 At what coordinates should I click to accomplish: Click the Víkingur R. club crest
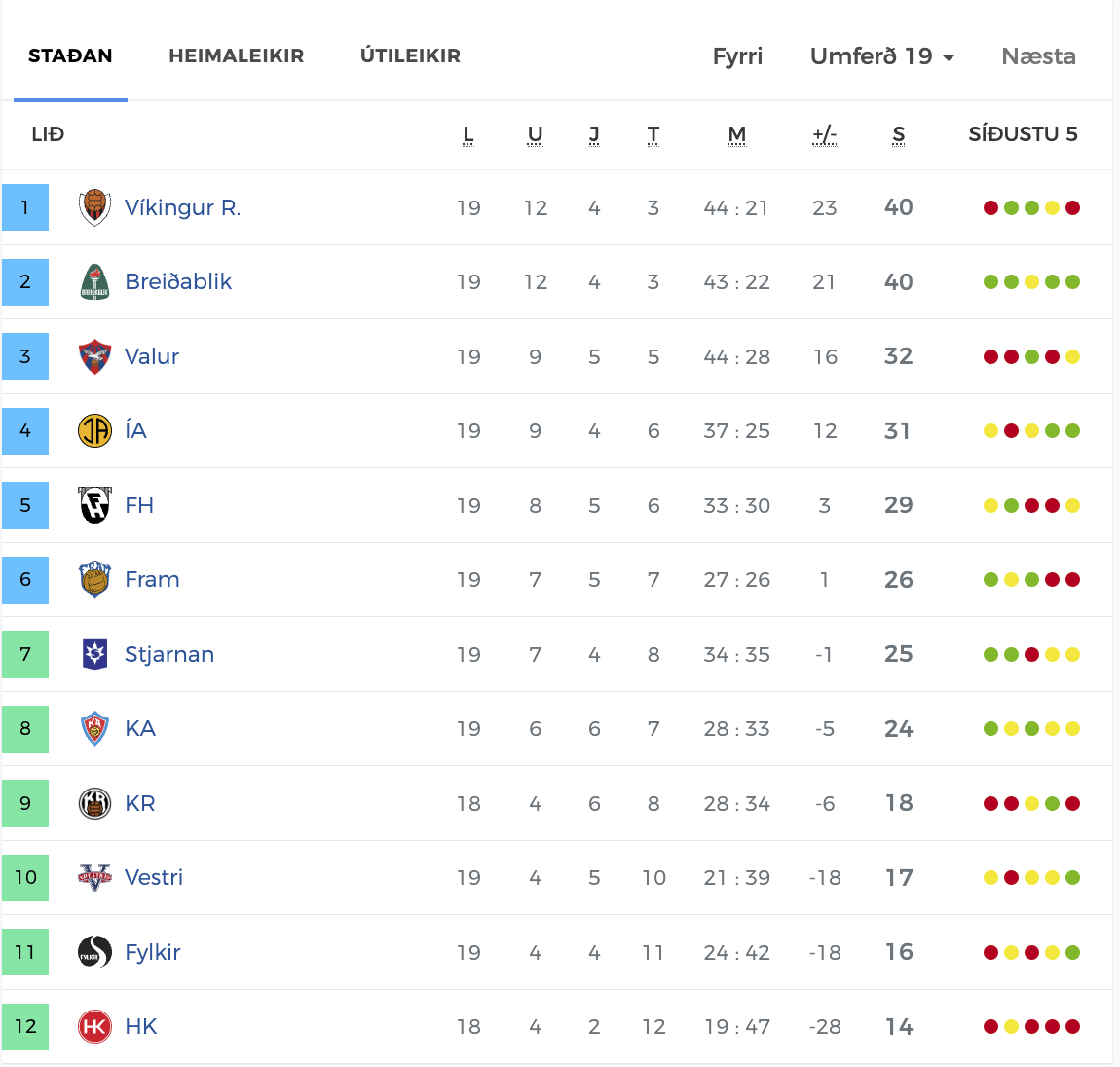[94, 207]
